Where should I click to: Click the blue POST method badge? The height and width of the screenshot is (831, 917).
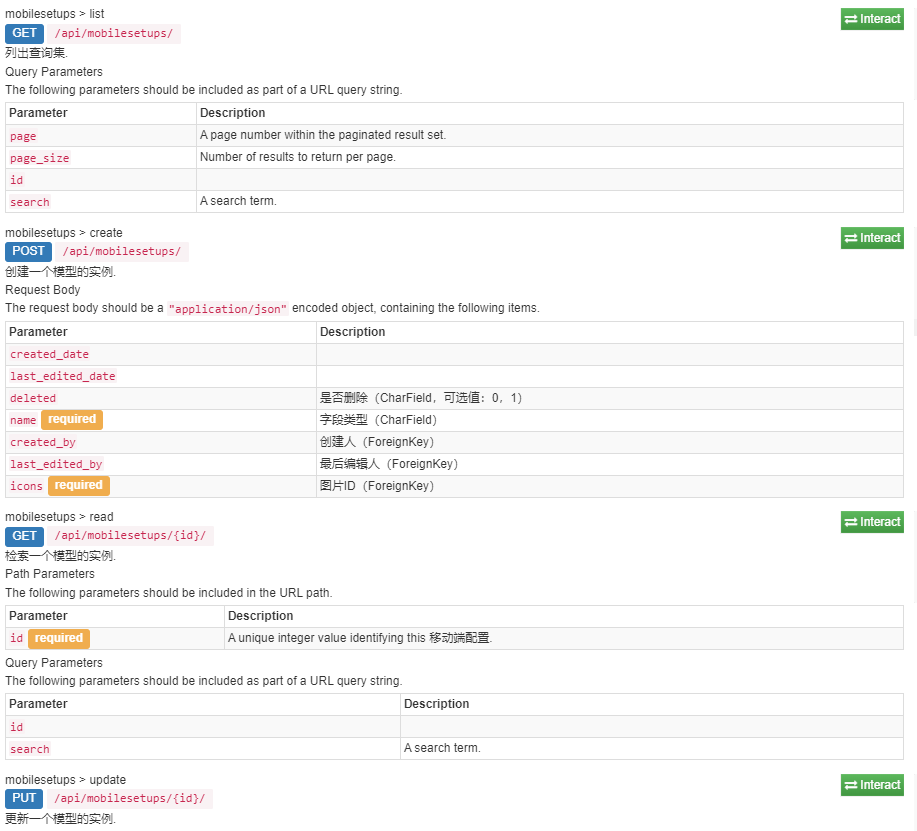tap(28, 252)
